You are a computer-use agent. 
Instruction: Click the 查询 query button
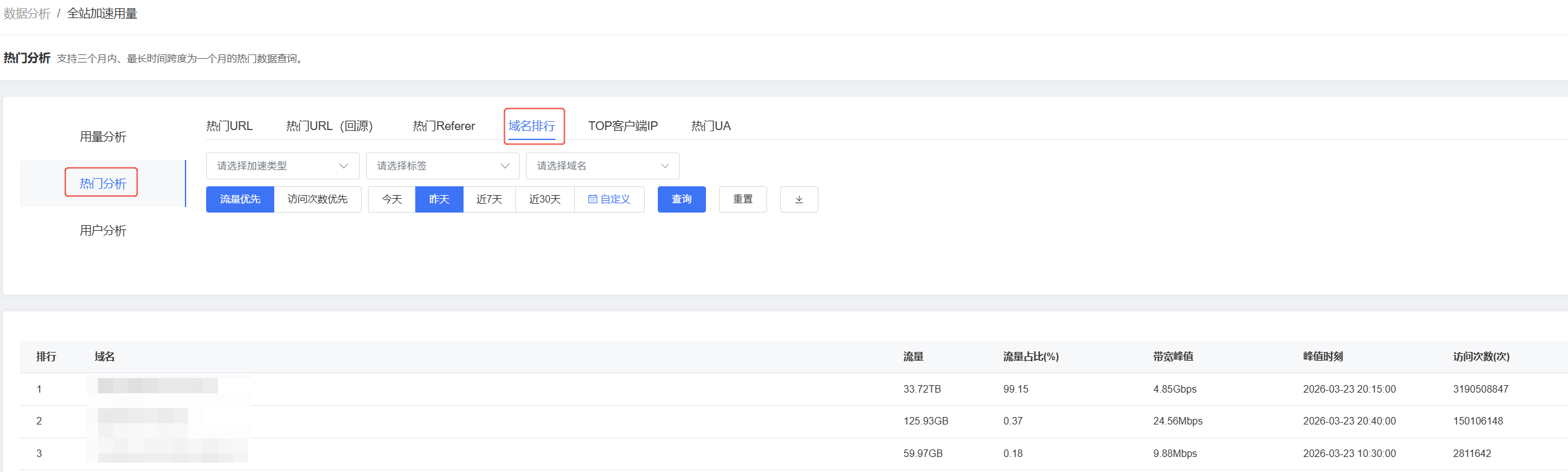(x=682, y=199)
